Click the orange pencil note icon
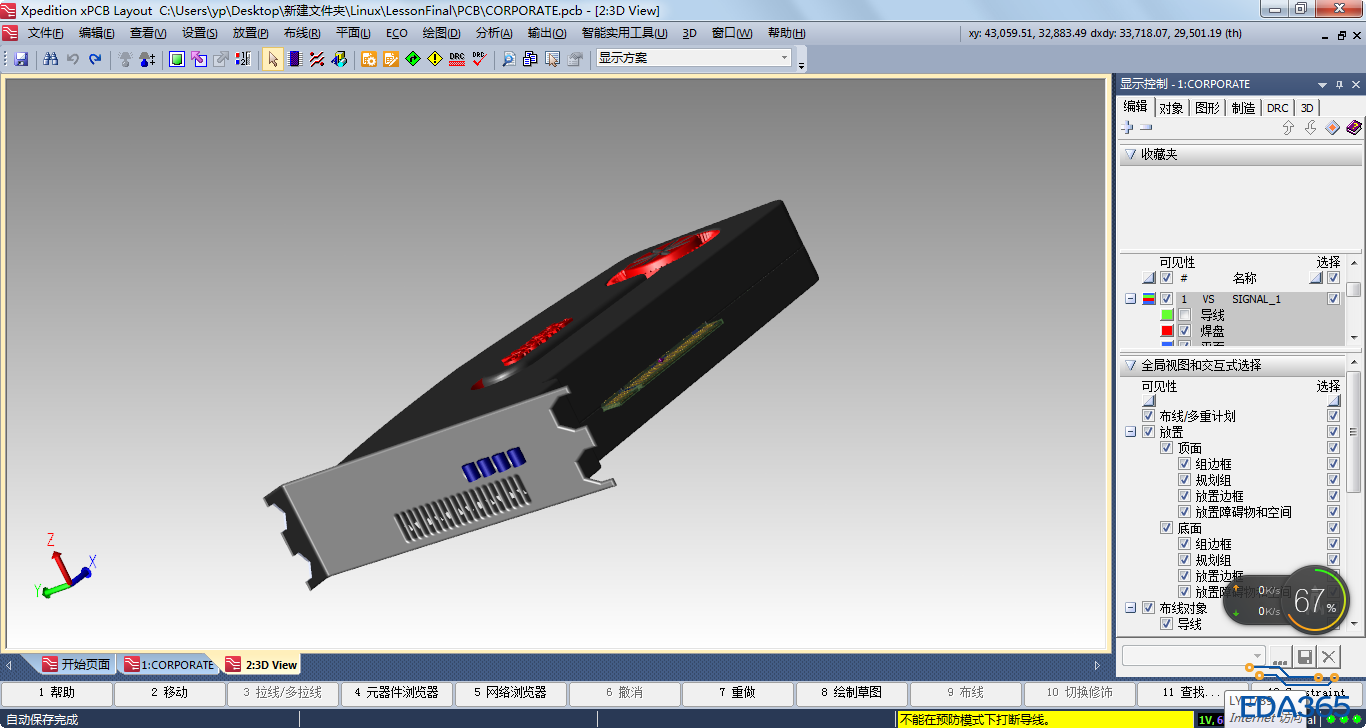 click(391, 59)
